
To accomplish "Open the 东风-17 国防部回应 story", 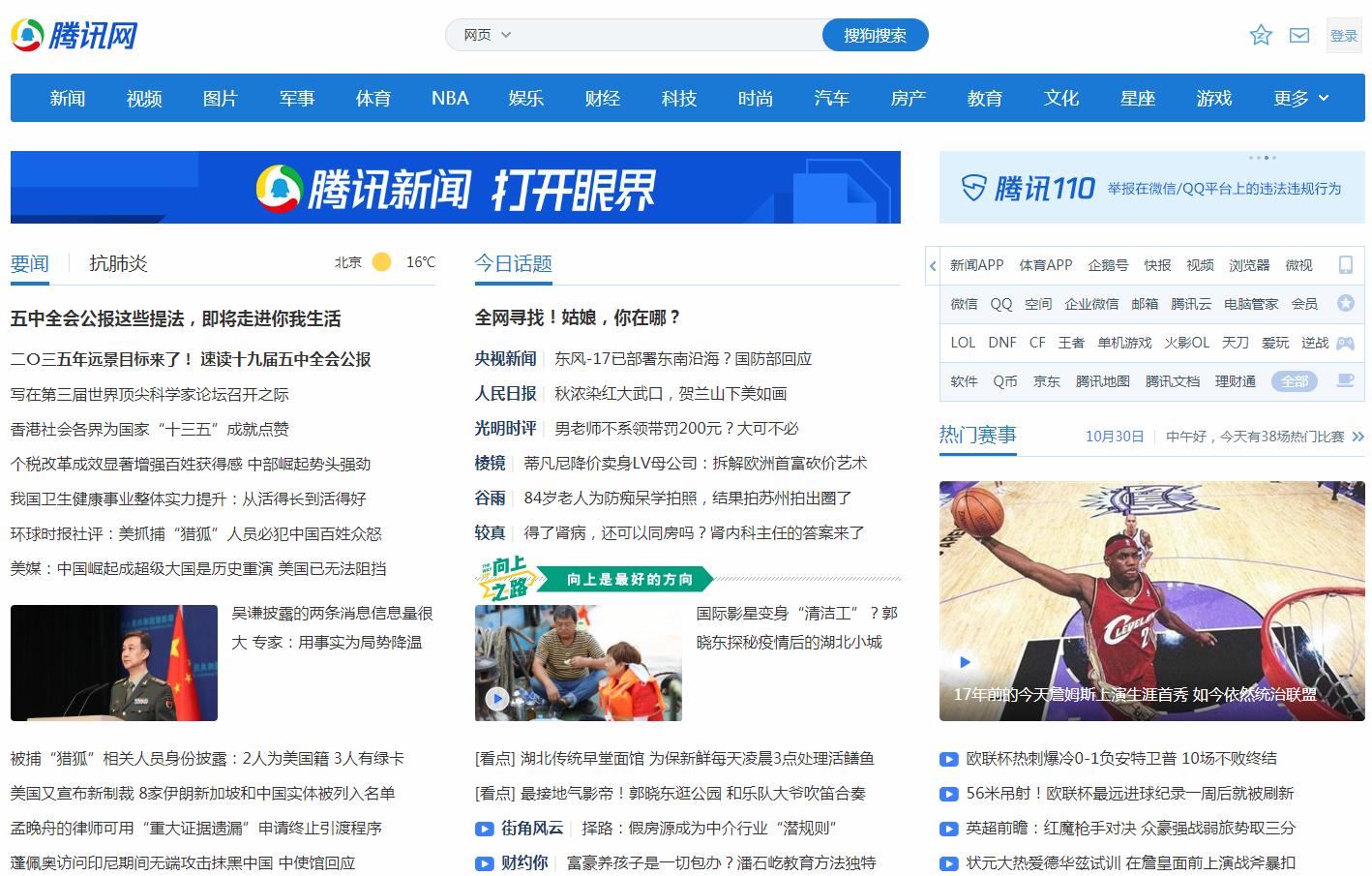I will [683, 359].
